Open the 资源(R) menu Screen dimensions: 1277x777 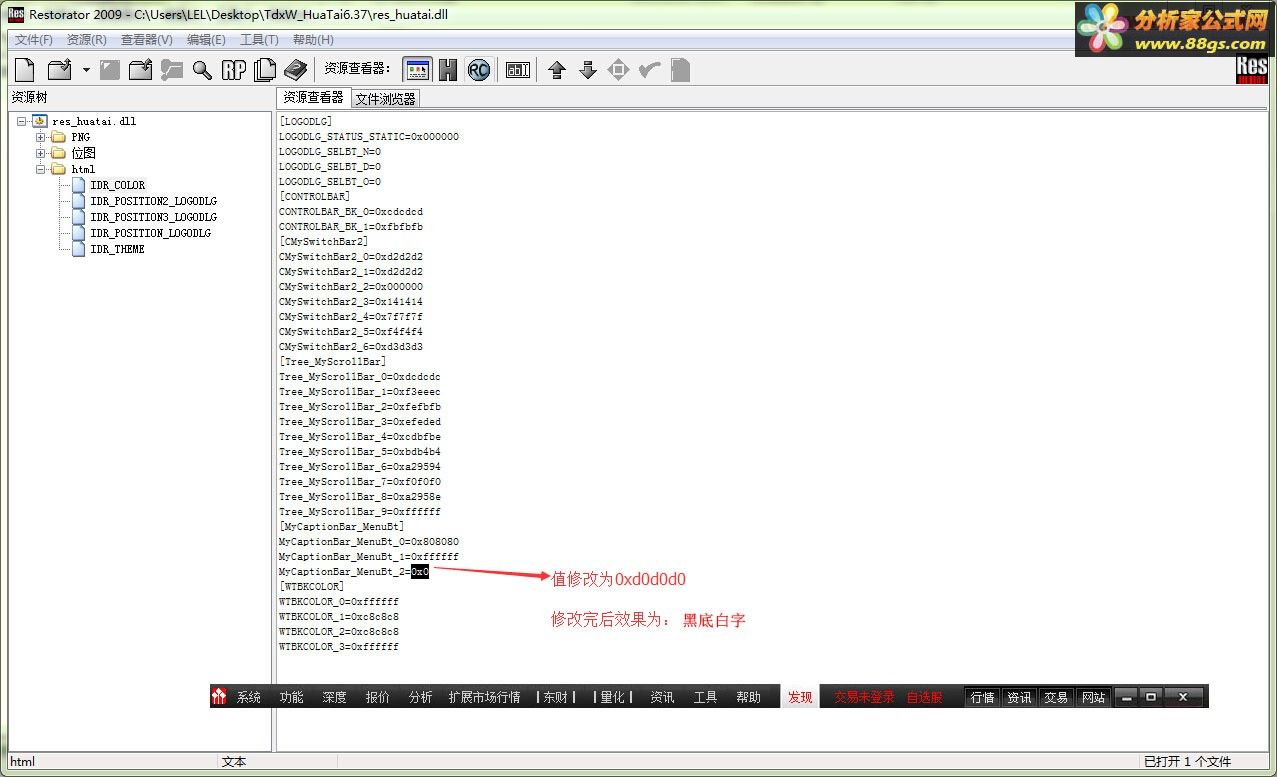click(x=87, y=40)
